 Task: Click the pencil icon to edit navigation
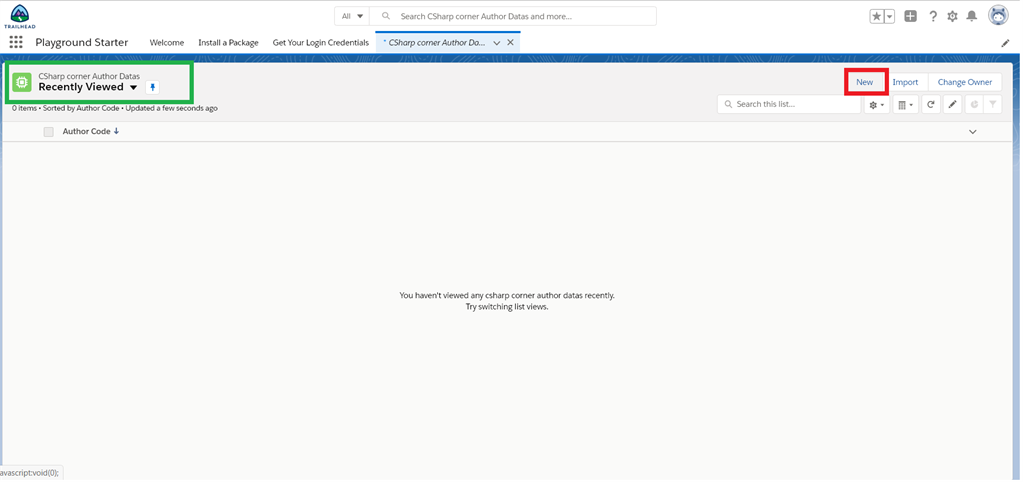tap(1005, 43)
